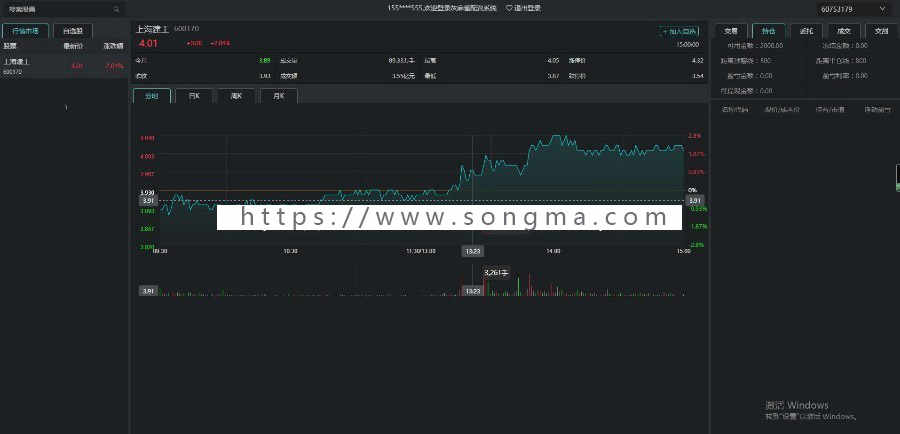Click the 加入自选 button

click(x=680, y=32)
